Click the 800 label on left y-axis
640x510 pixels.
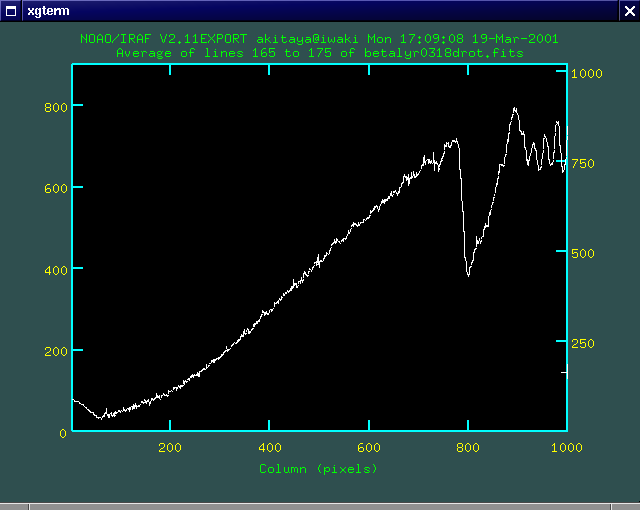pos(55,107)
